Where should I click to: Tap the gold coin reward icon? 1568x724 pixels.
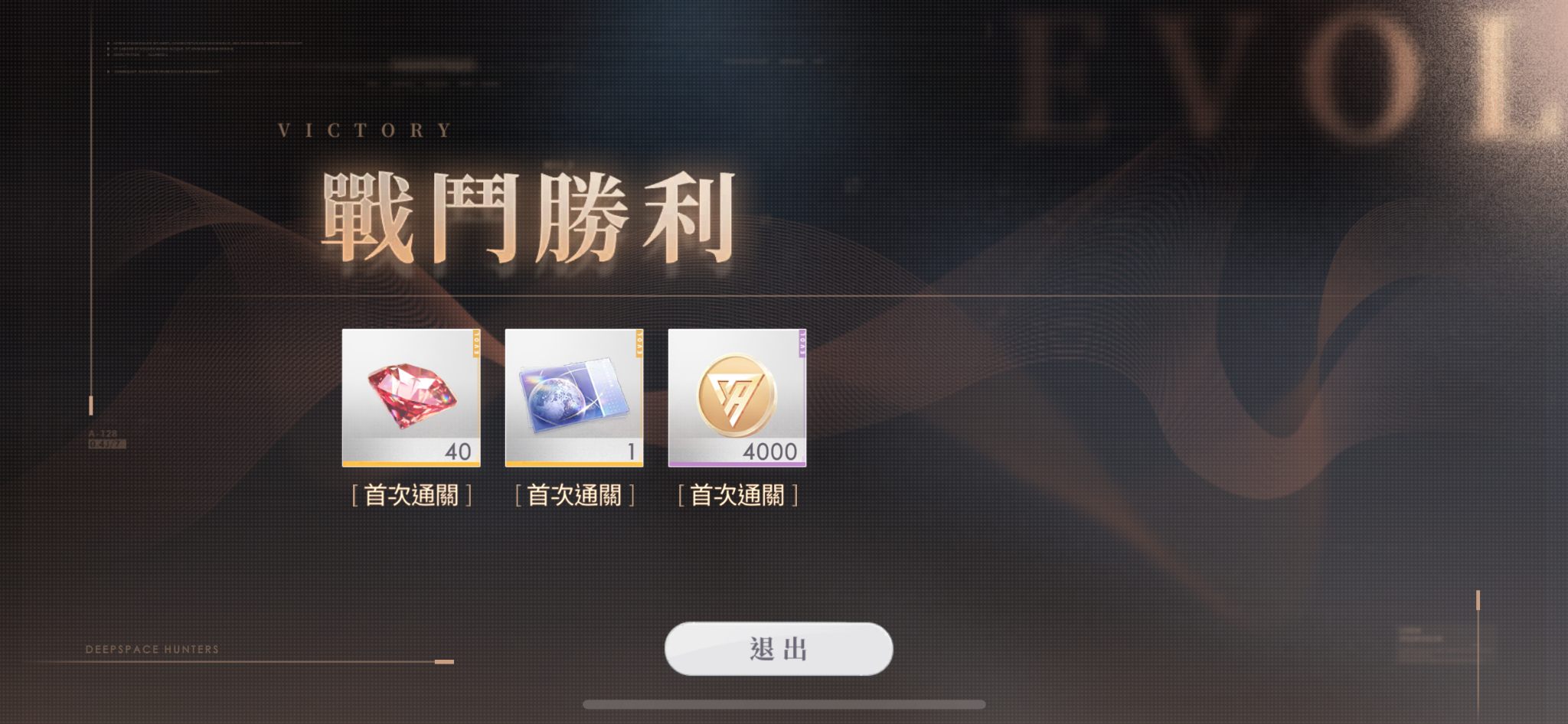click(737, 396)
